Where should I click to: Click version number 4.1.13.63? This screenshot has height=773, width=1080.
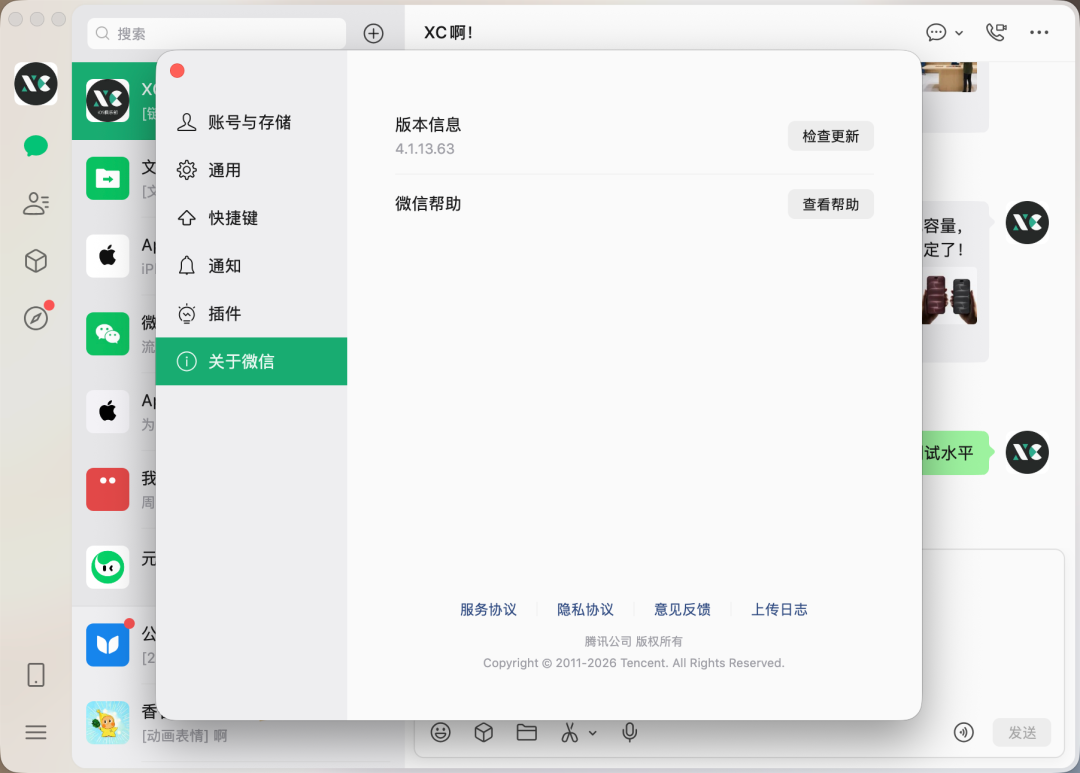coord(425,149)
